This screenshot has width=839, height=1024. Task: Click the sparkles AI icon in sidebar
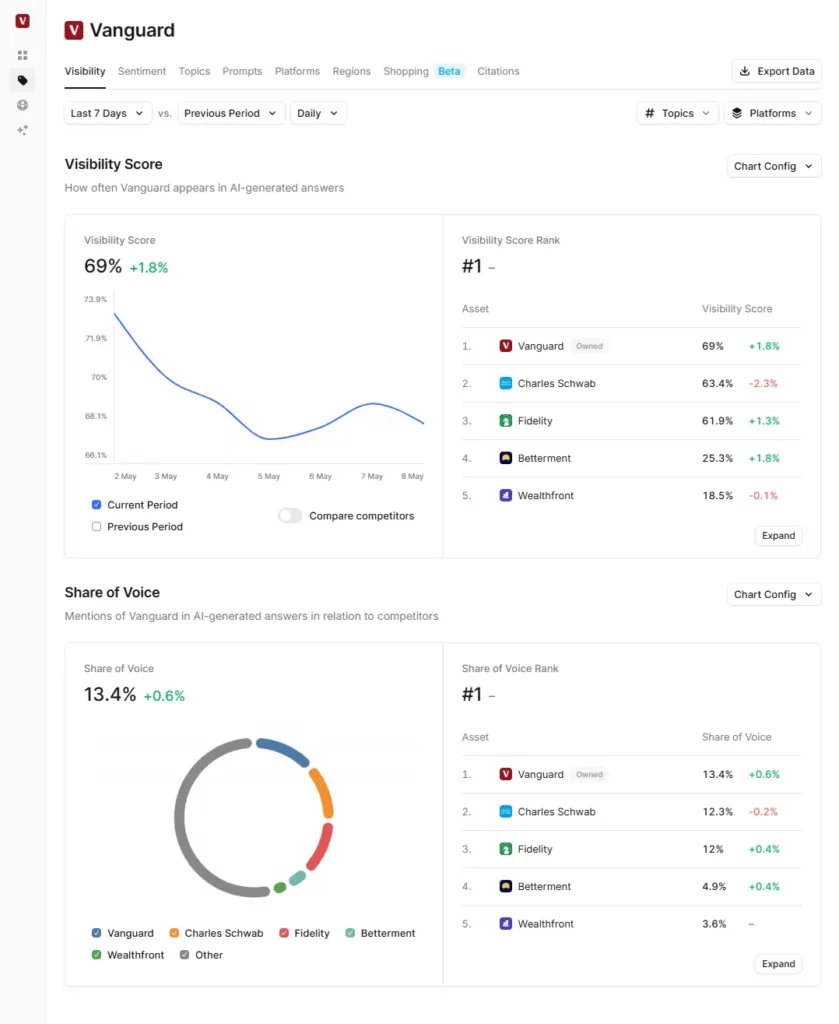tap(22, 130)
